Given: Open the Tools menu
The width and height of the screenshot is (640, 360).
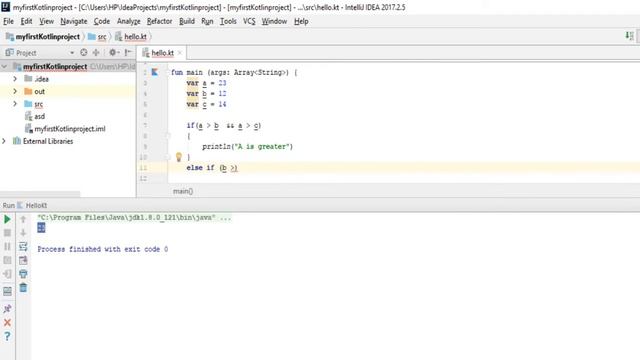Looking at the screenshot, I should 228,21.
